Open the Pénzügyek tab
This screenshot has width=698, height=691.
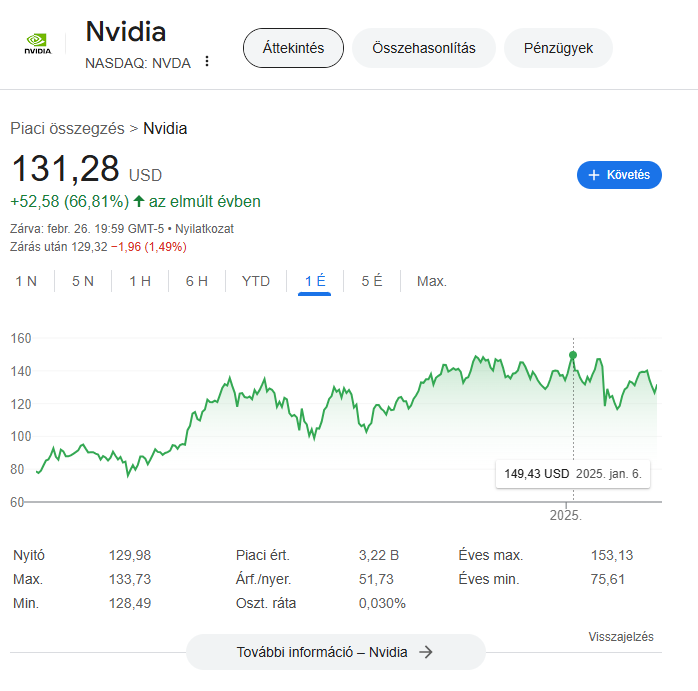pos(558,48)
